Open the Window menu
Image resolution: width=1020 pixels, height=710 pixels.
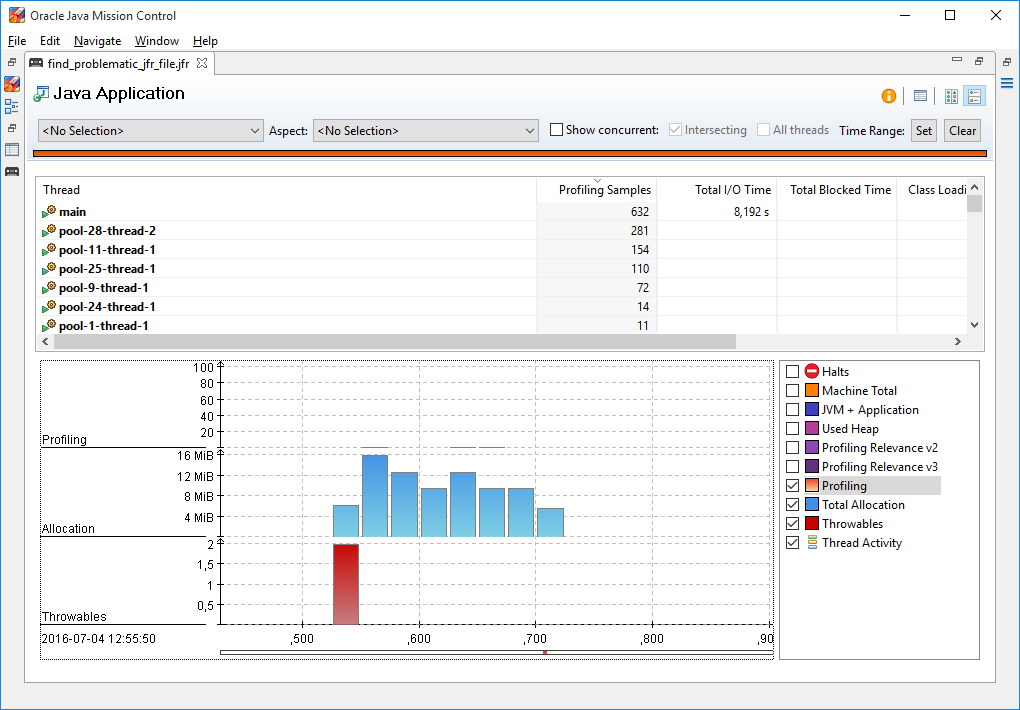156,41
